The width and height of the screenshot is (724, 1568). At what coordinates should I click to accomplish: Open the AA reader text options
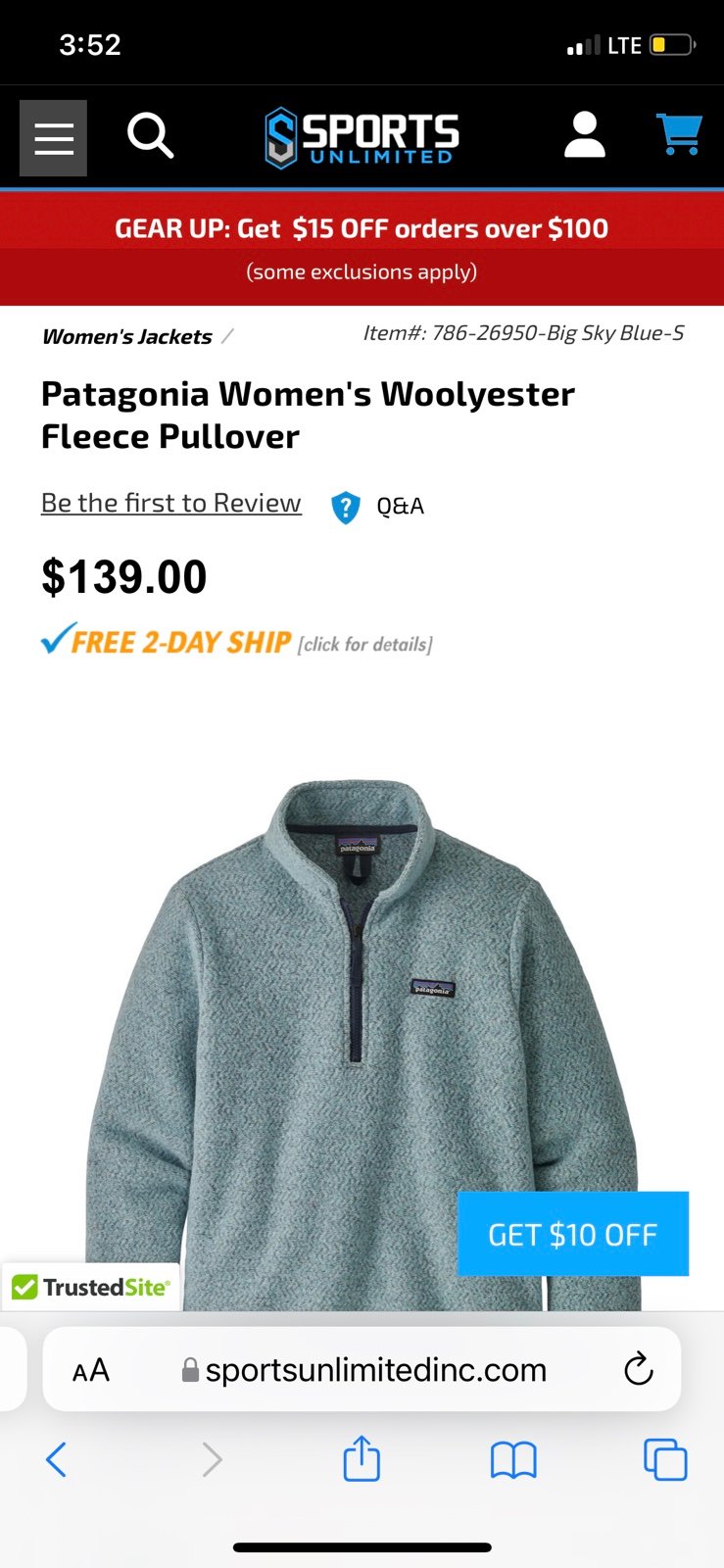pos(91,1370)
